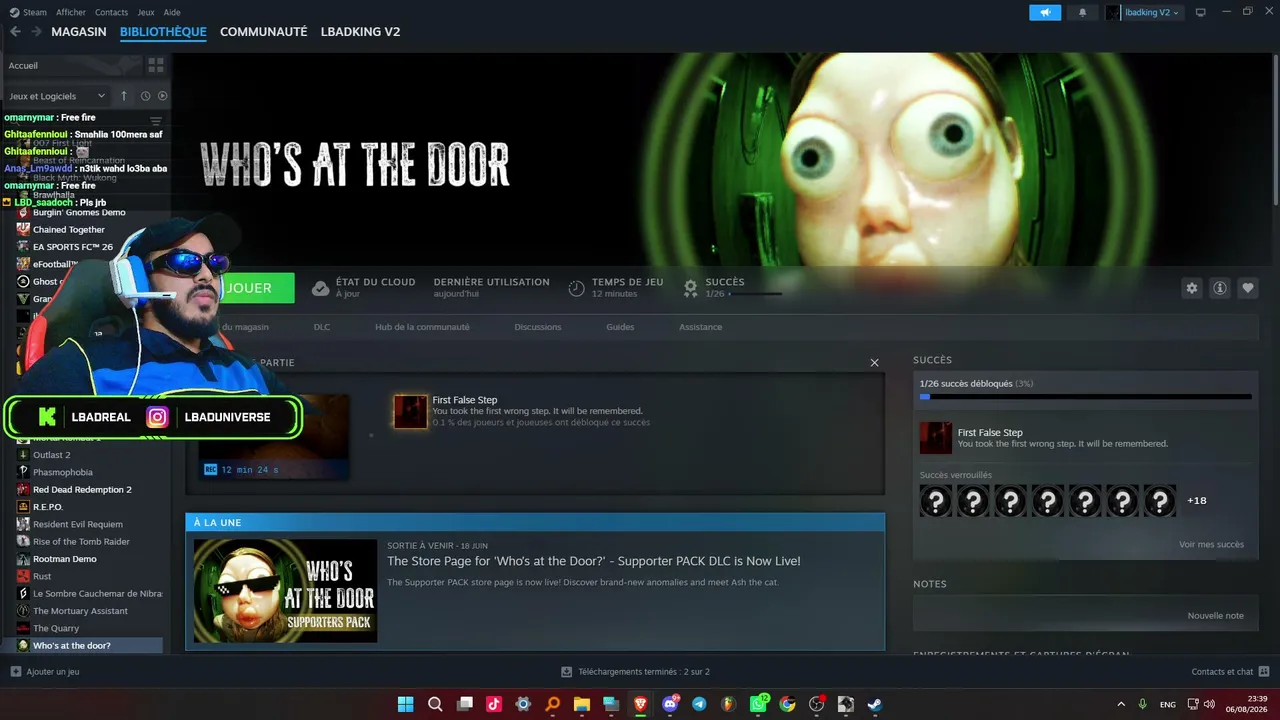Screen dimensions: 1280x720
Task: Click the Steam icon in the taskbar
Action: click(x=875, y=704)
